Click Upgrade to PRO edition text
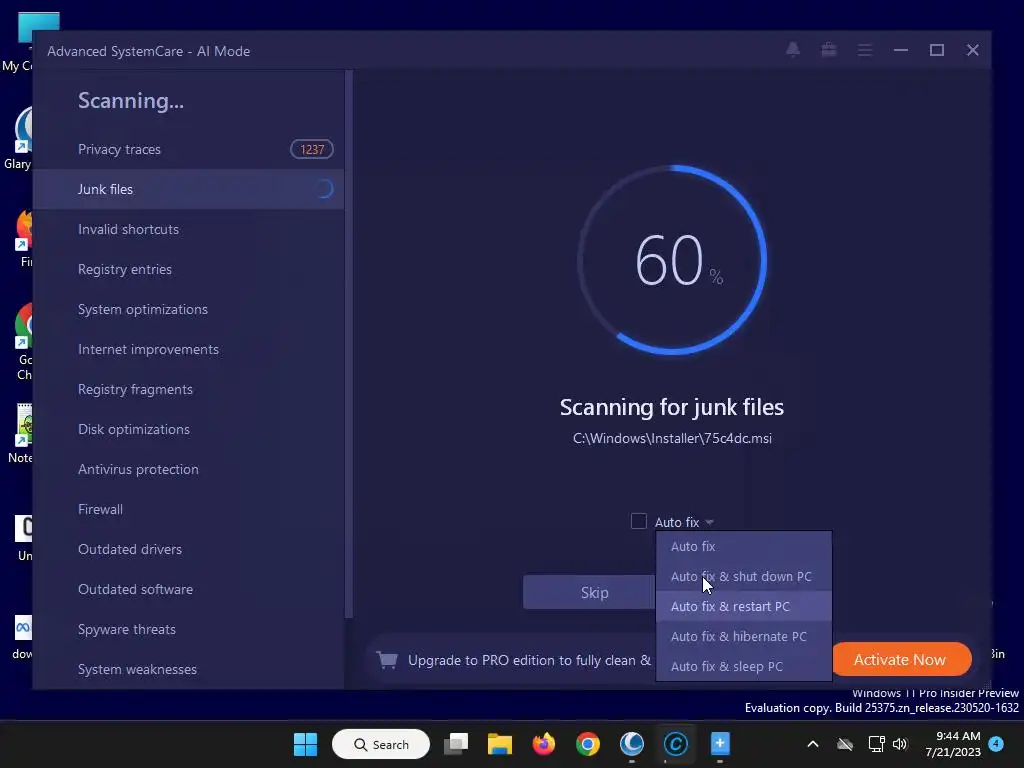The width and height of the screenshot is (1024, 768). point(529,660)
